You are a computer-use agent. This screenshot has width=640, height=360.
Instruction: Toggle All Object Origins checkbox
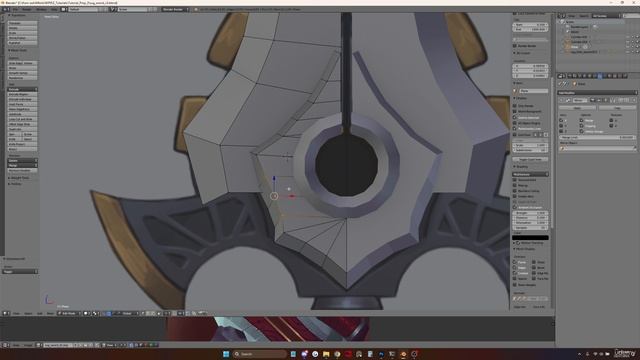(515, 123)
